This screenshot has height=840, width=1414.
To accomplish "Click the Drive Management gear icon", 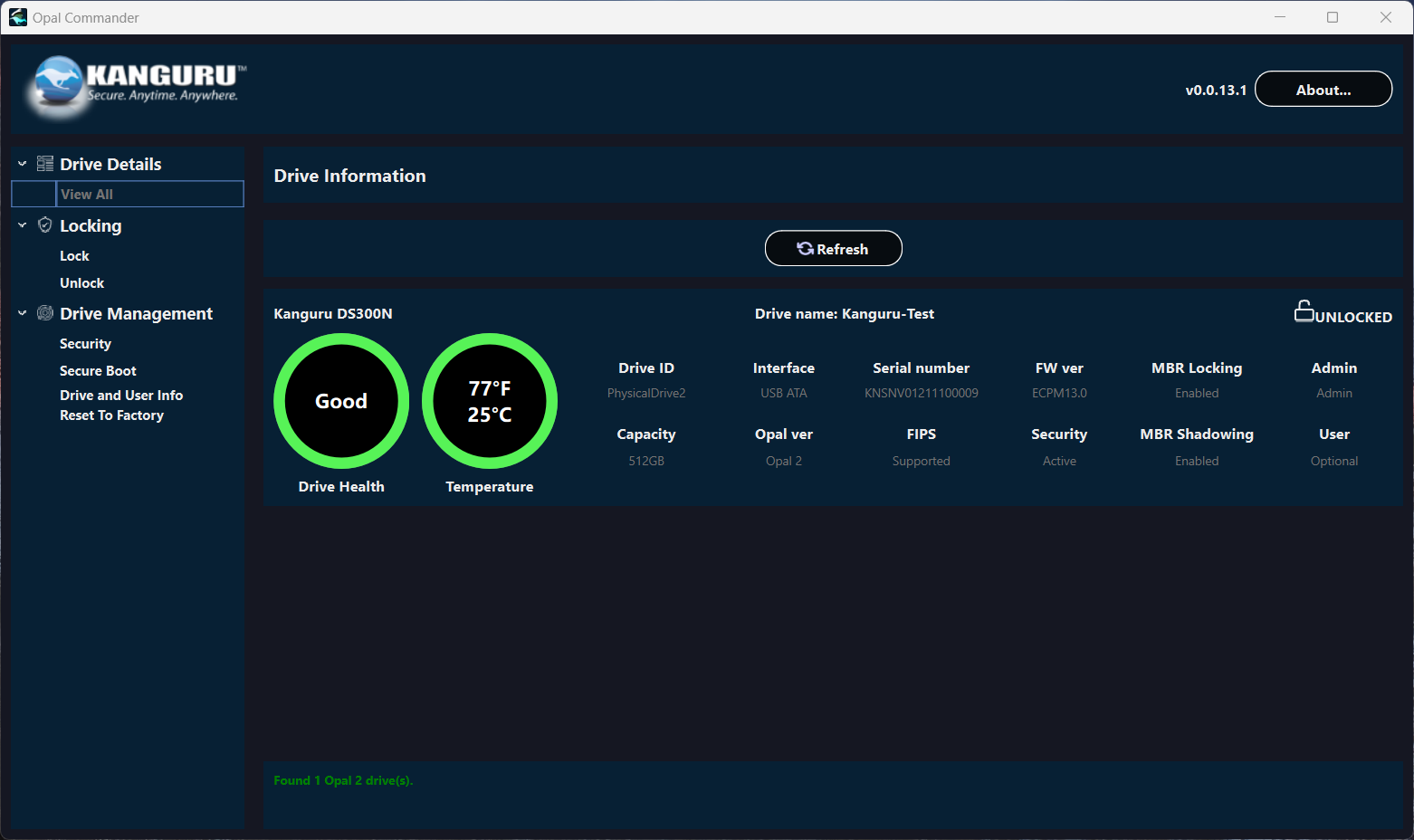I will point(45,313).
